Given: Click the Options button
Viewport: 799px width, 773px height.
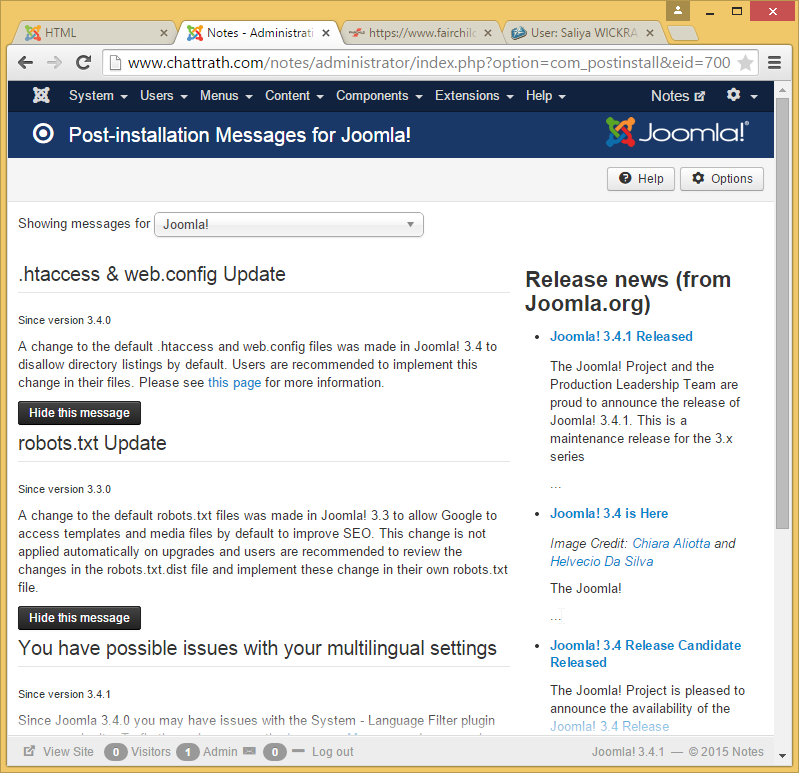Looking at the screenshot, I should tap(722, 179).
